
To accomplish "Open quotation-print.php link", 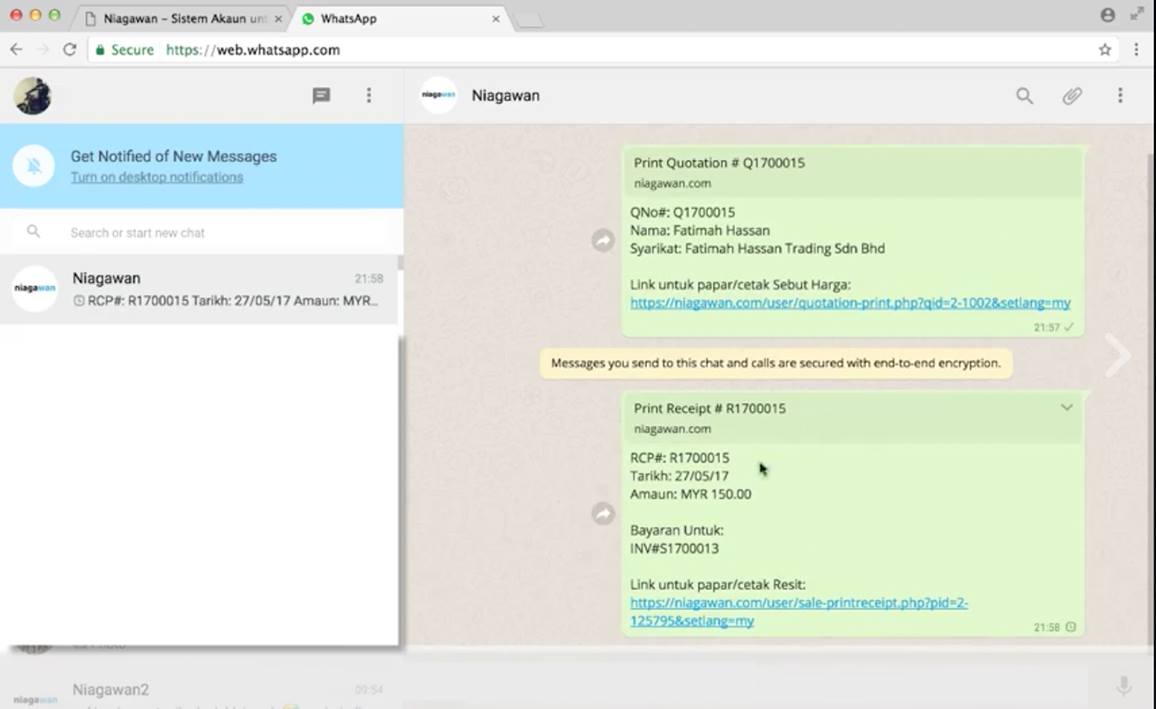I will tap(850, 303).
